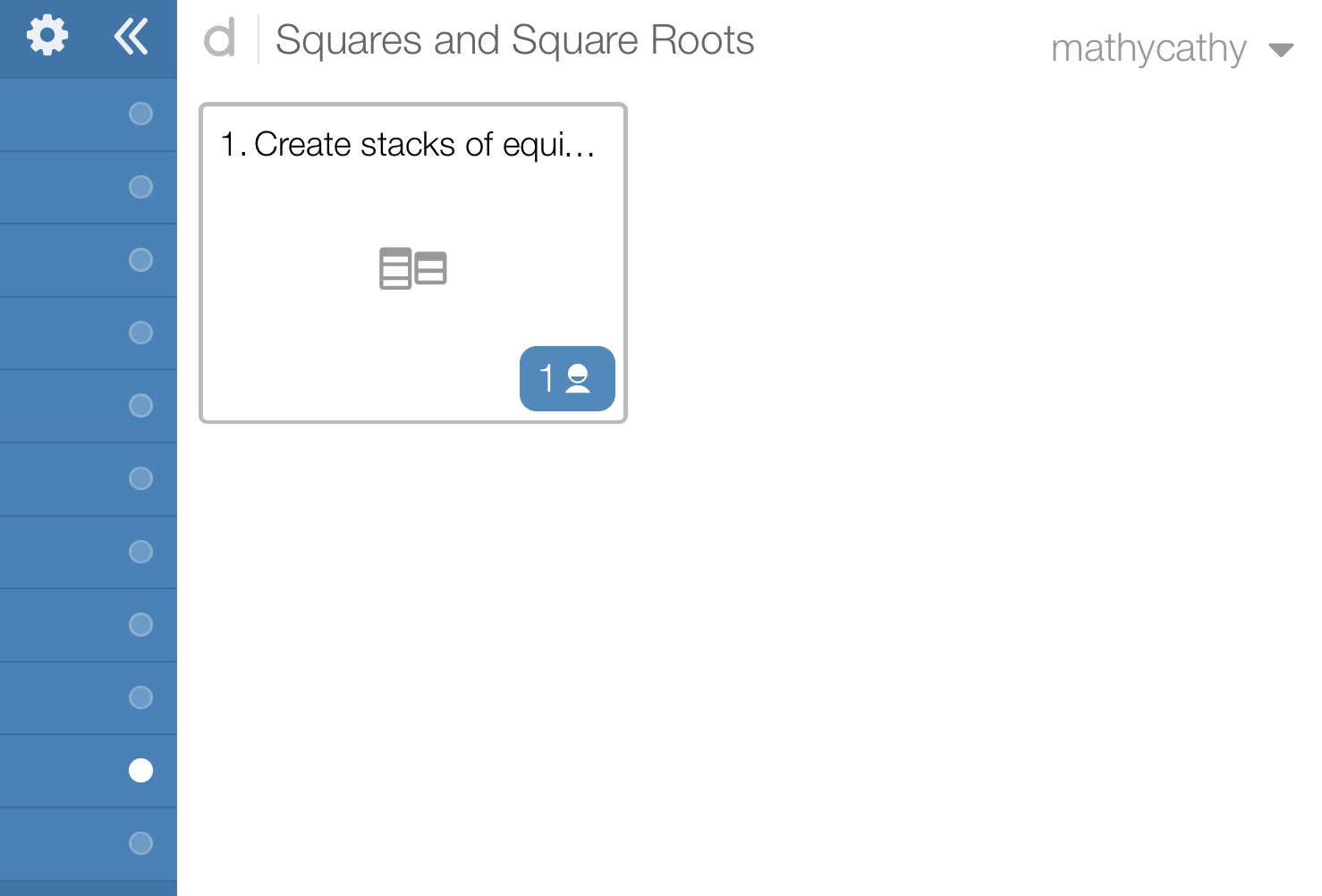Screen dimensions: 1322x896
Task: Select the eighth sidebar row dot
Action: [140, 624]
